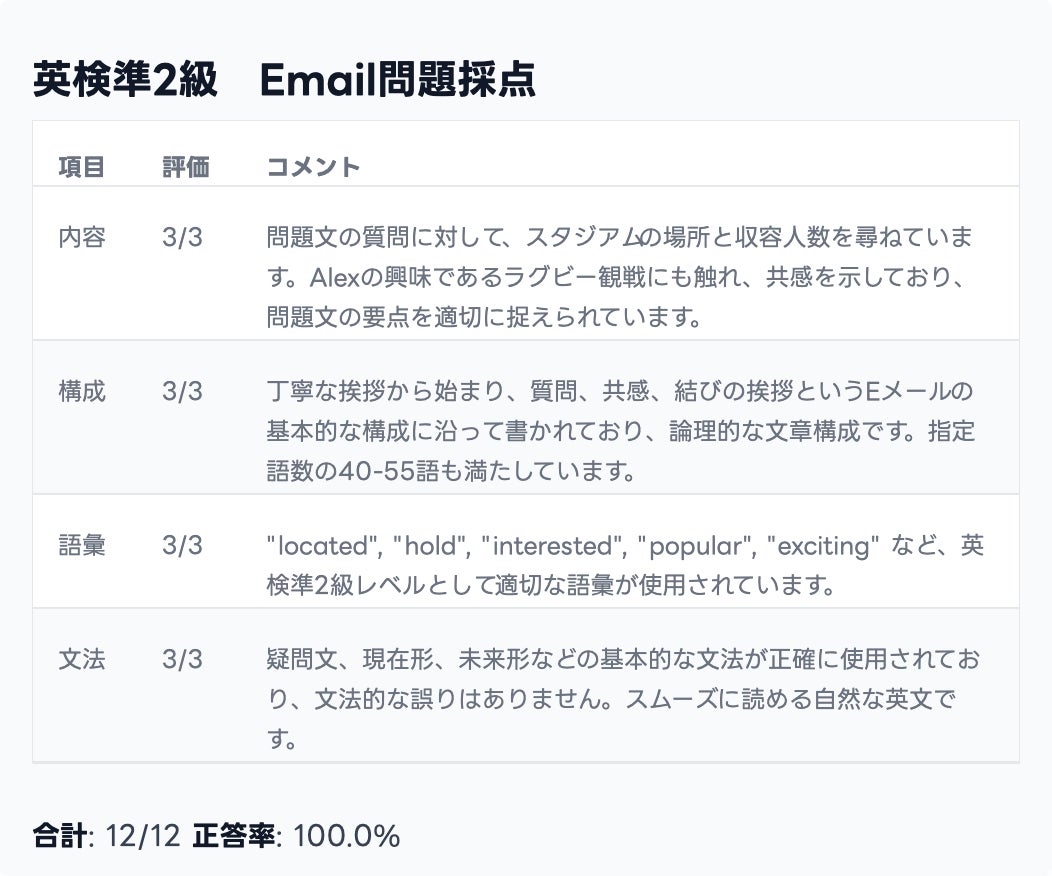
Task: Select the コメント column header
Action: (313, 167)
